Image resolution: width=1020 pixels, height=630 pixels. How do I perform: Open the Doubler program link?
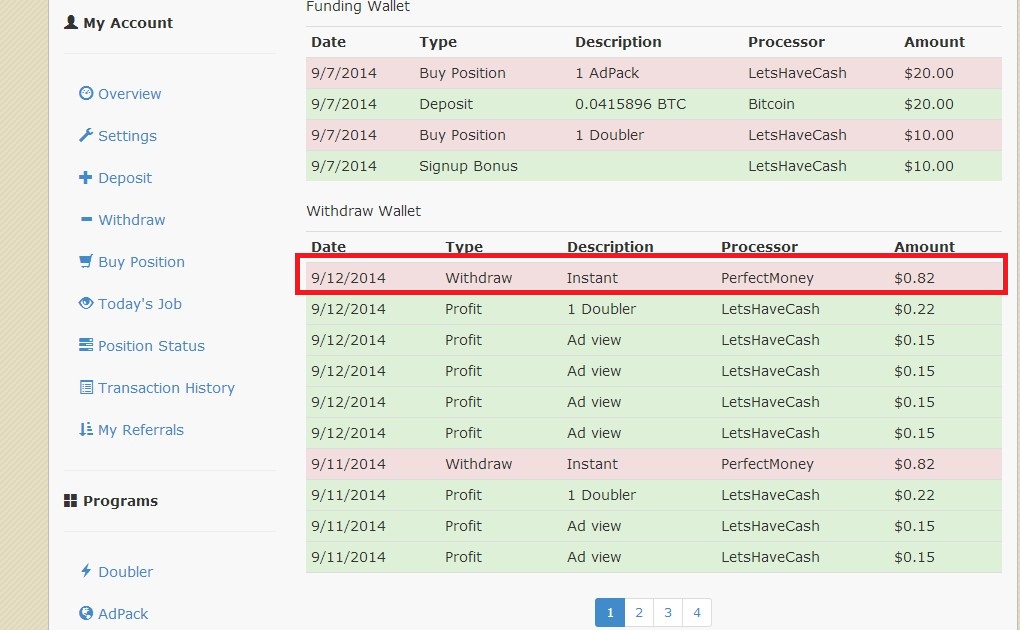pyautogui.click(x=125, y=572)
